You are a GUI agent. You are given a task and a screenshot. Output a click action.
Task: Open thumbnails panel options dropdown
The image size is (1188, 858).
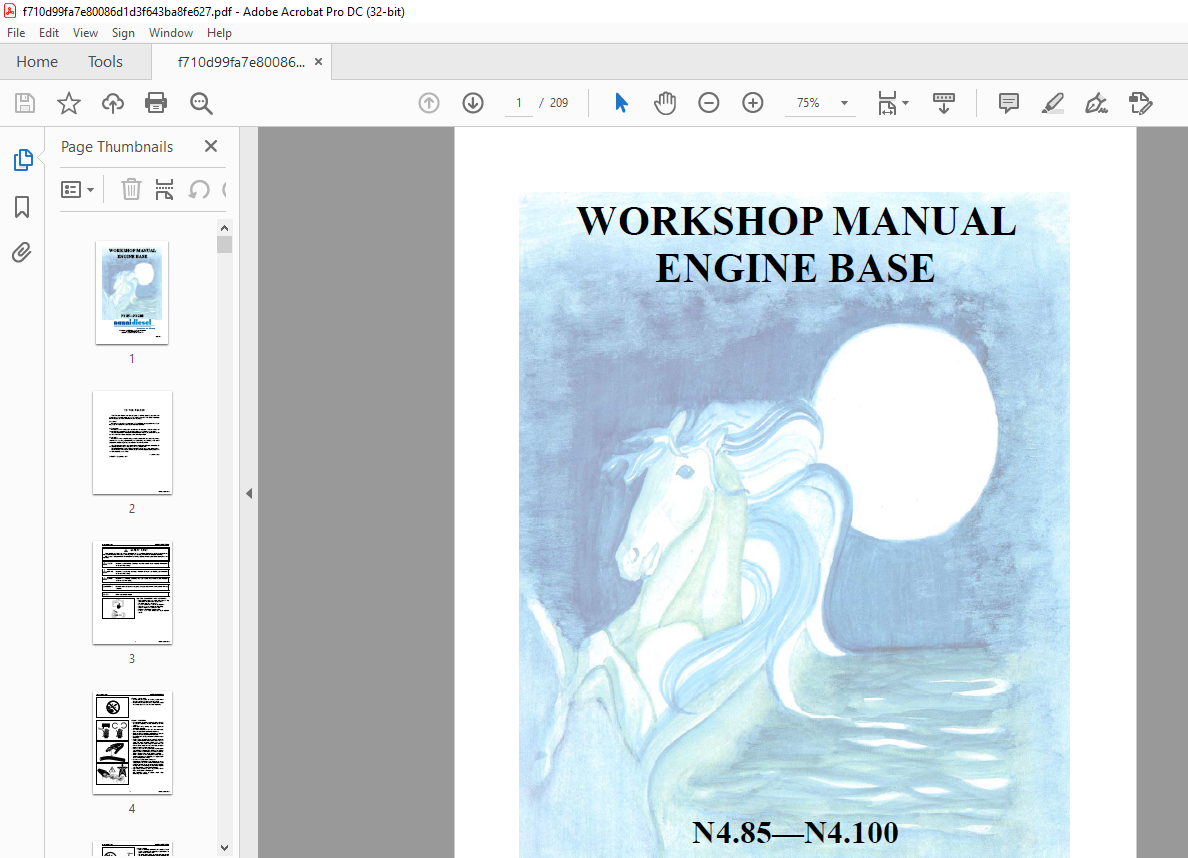[77, 189]
